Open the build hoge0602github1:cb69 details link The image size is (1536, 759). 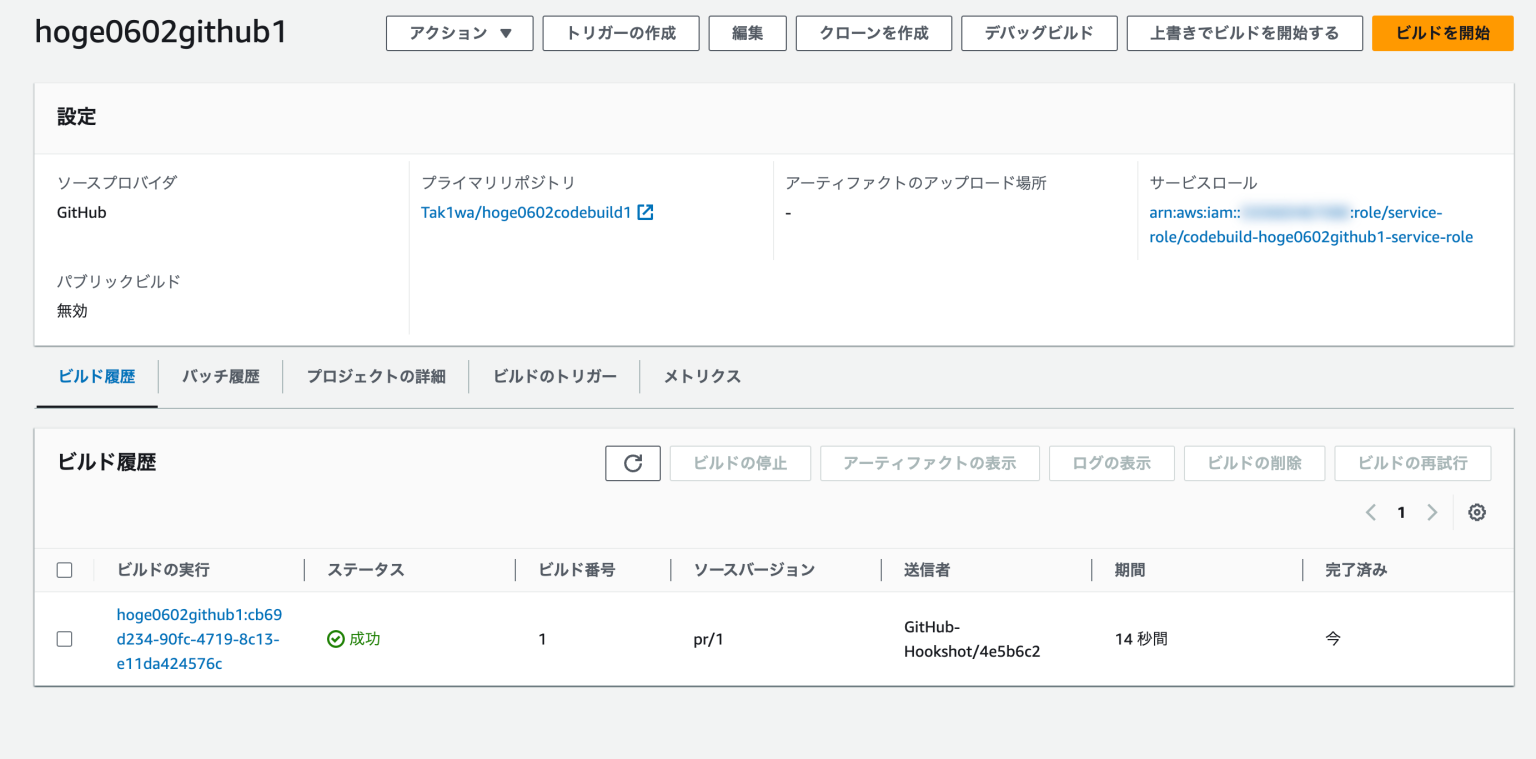click(198, 638)
